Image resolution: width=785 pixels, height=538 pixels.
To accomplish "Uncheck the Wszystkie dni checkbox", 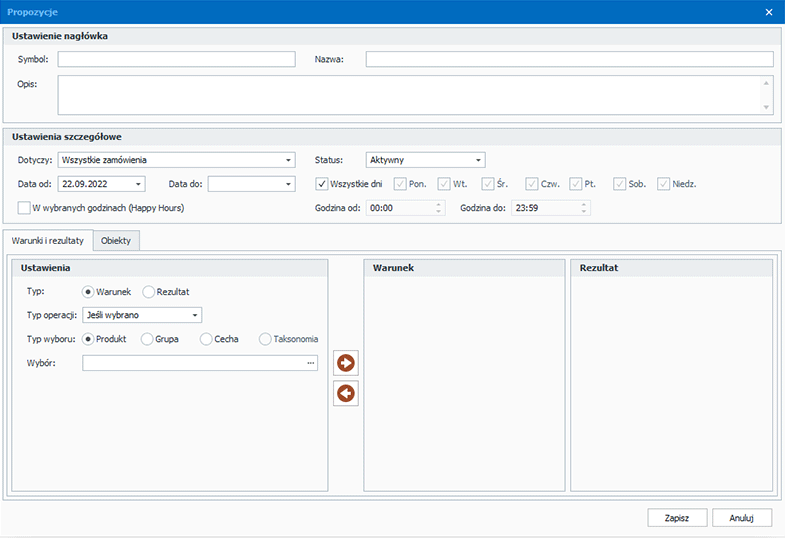I will (322, 184).
